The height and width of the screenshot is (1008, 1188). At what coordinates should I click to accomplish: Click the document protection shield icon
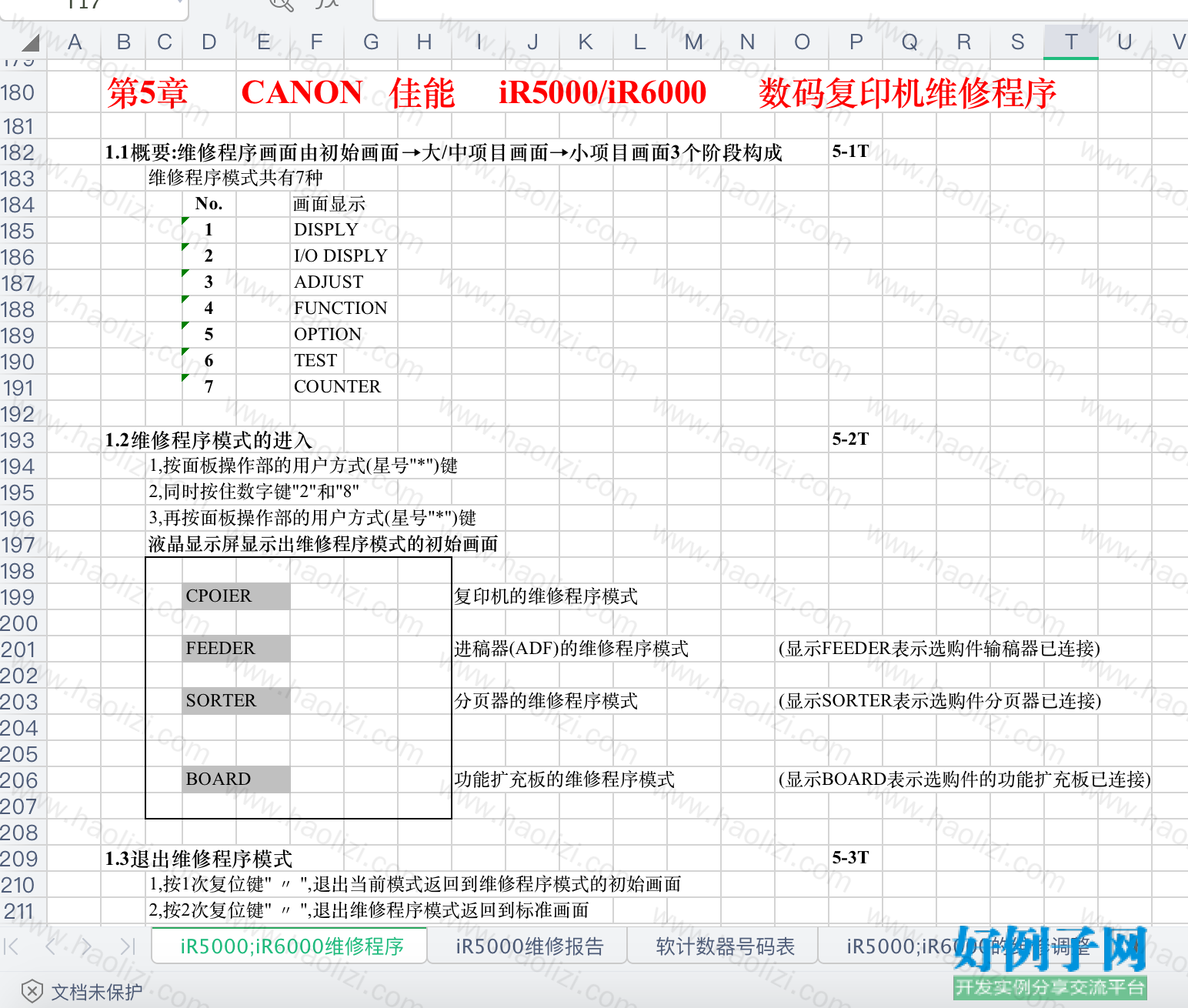[32, 992]
